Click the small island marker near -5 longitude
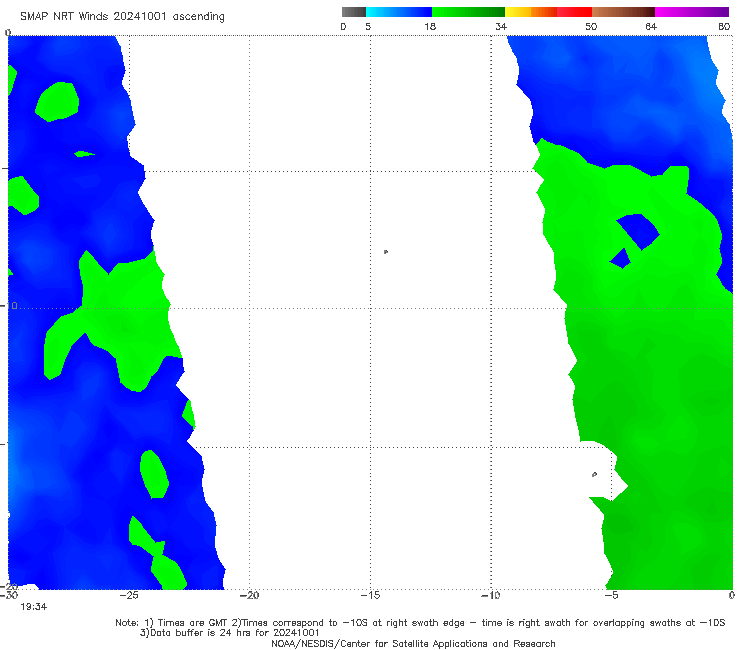Screen dimensions: 740x650 click(x=594, y=474)
